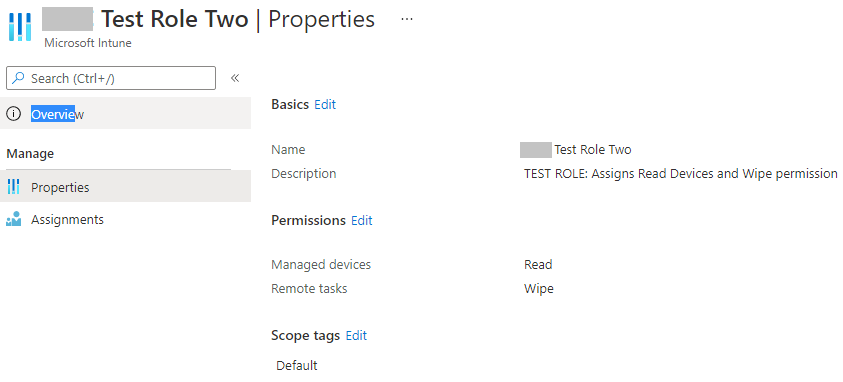Select Properties in the Manage section
The image size is (843, 382).
pyautogui.click(x=125, y=186)
